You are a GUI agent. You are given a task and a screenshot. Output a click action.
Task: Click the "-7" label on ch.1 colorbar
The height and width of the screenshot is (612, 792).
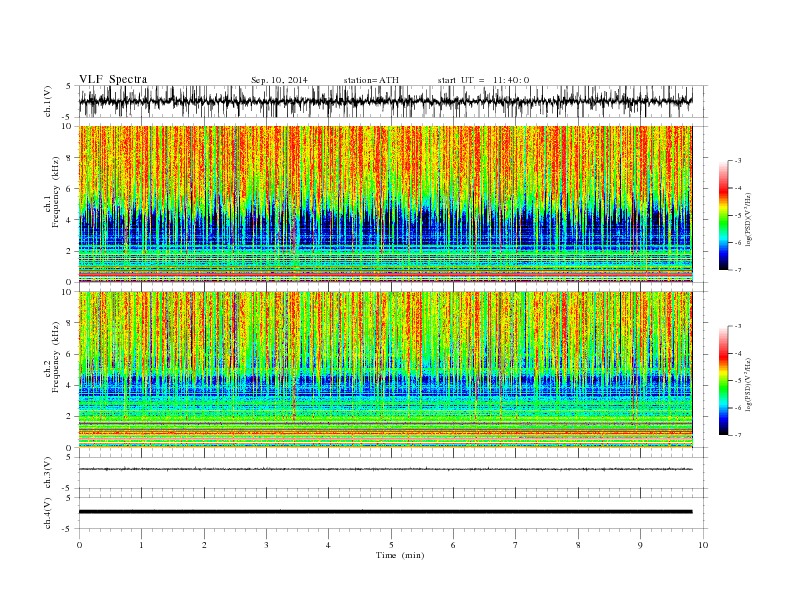pos(737,270)
